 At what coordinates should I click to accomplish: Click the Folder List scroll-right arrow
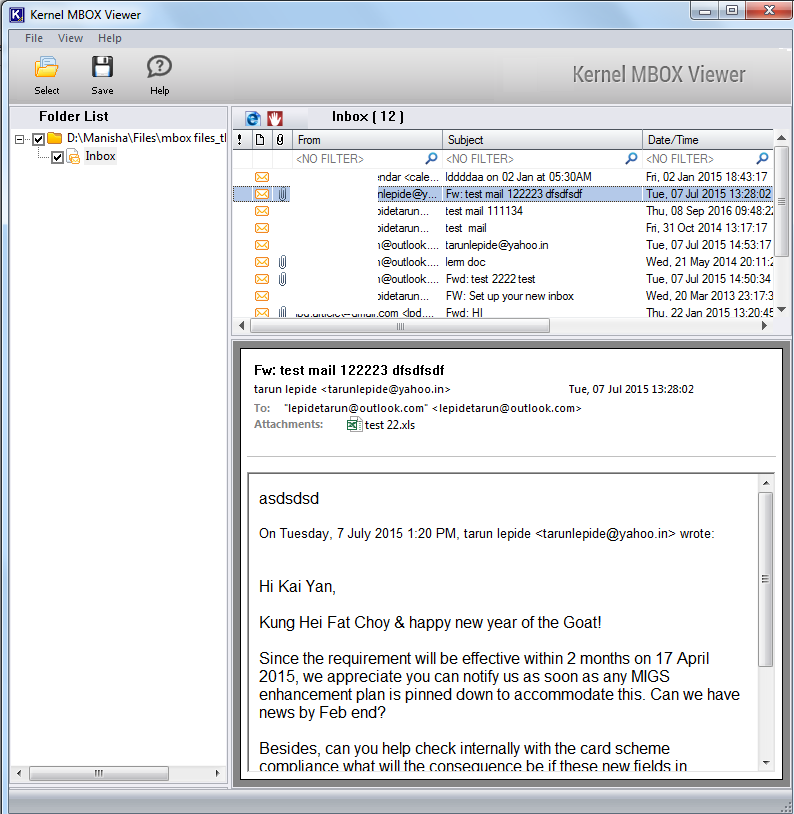click(218, 774)
